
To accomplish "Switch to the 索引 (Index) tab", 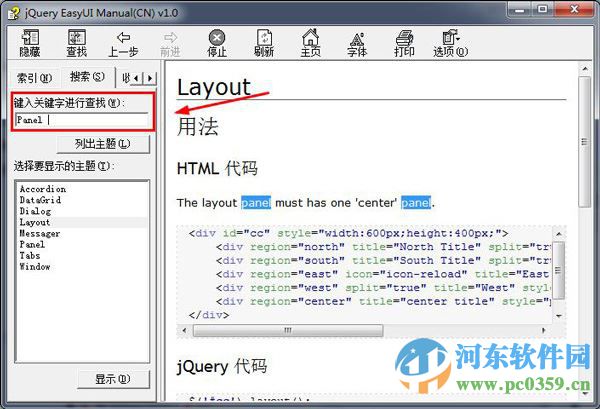I will tap(34, 78).
